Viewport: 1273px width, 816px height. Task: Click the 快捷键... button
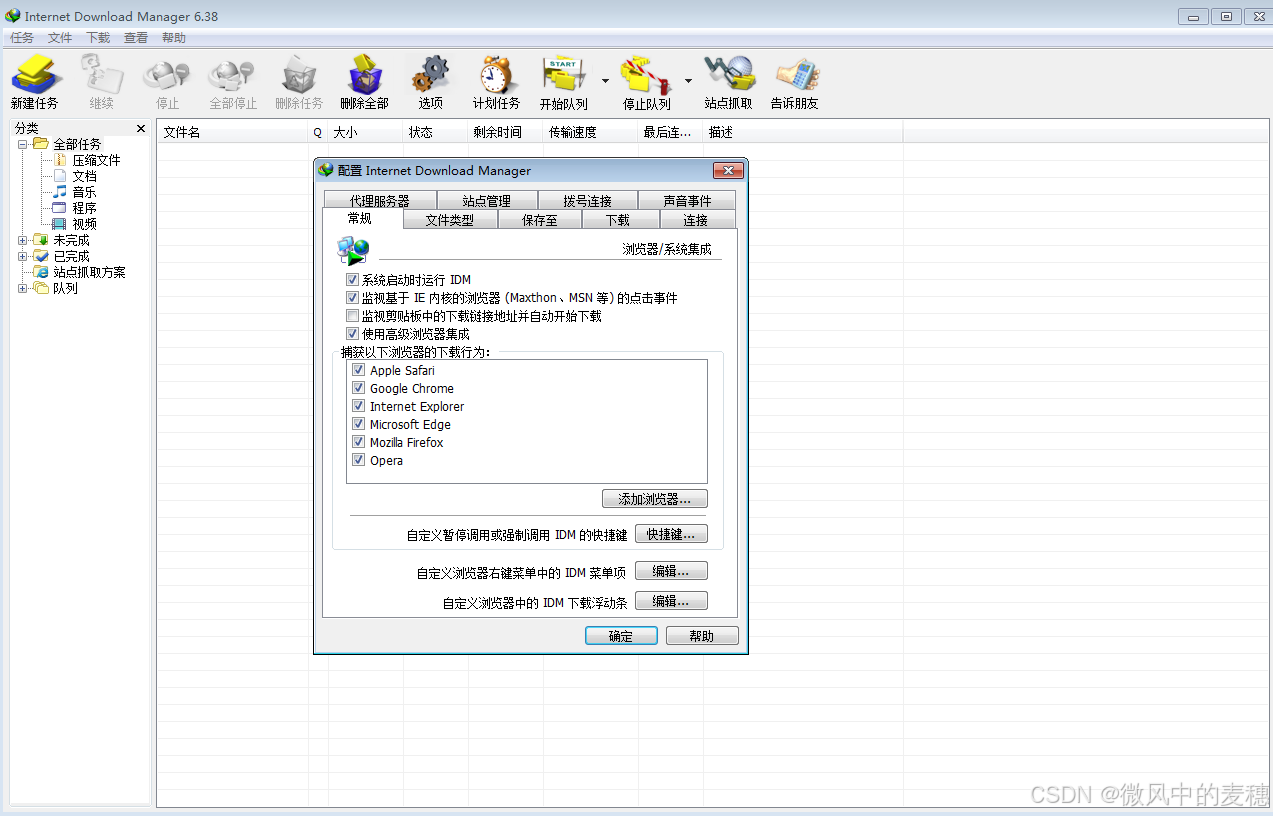pos(671,534)
